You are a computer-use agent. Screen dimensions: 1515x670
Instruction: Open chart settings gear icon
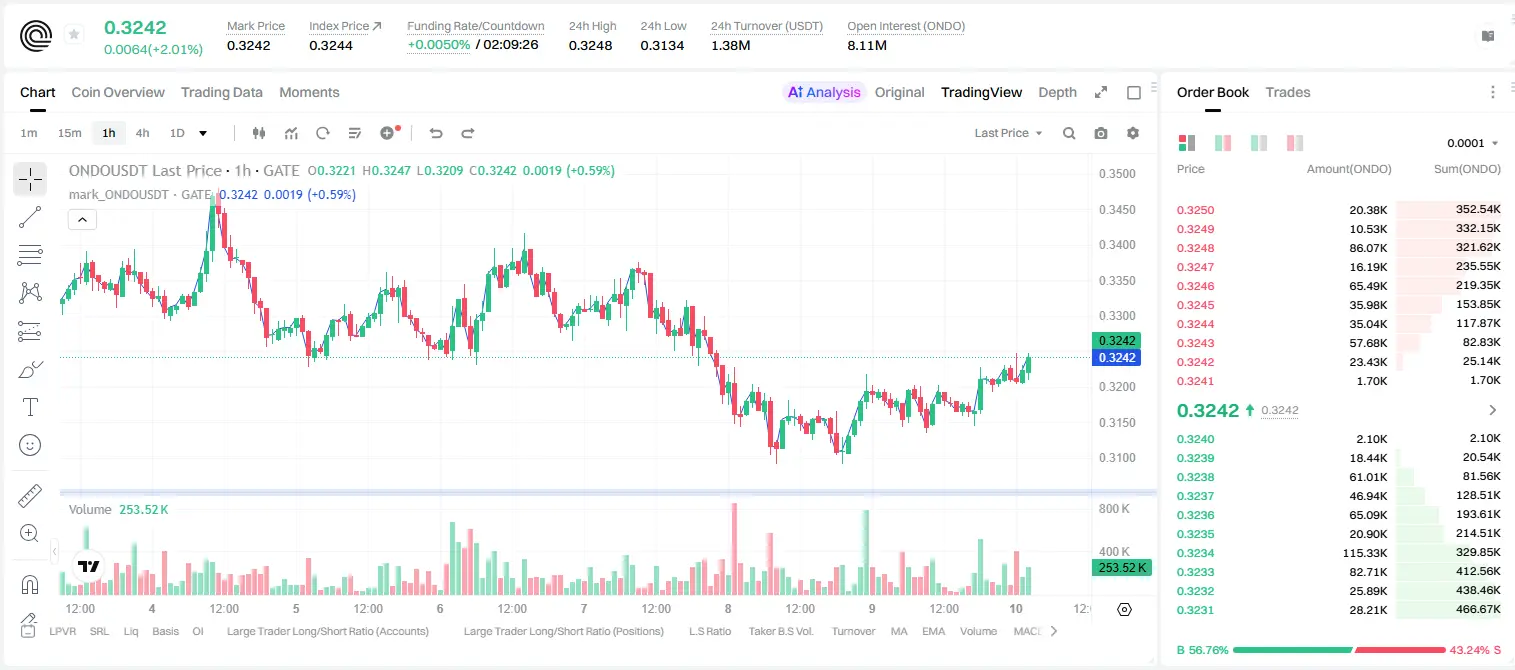(x=1133, y=133)
